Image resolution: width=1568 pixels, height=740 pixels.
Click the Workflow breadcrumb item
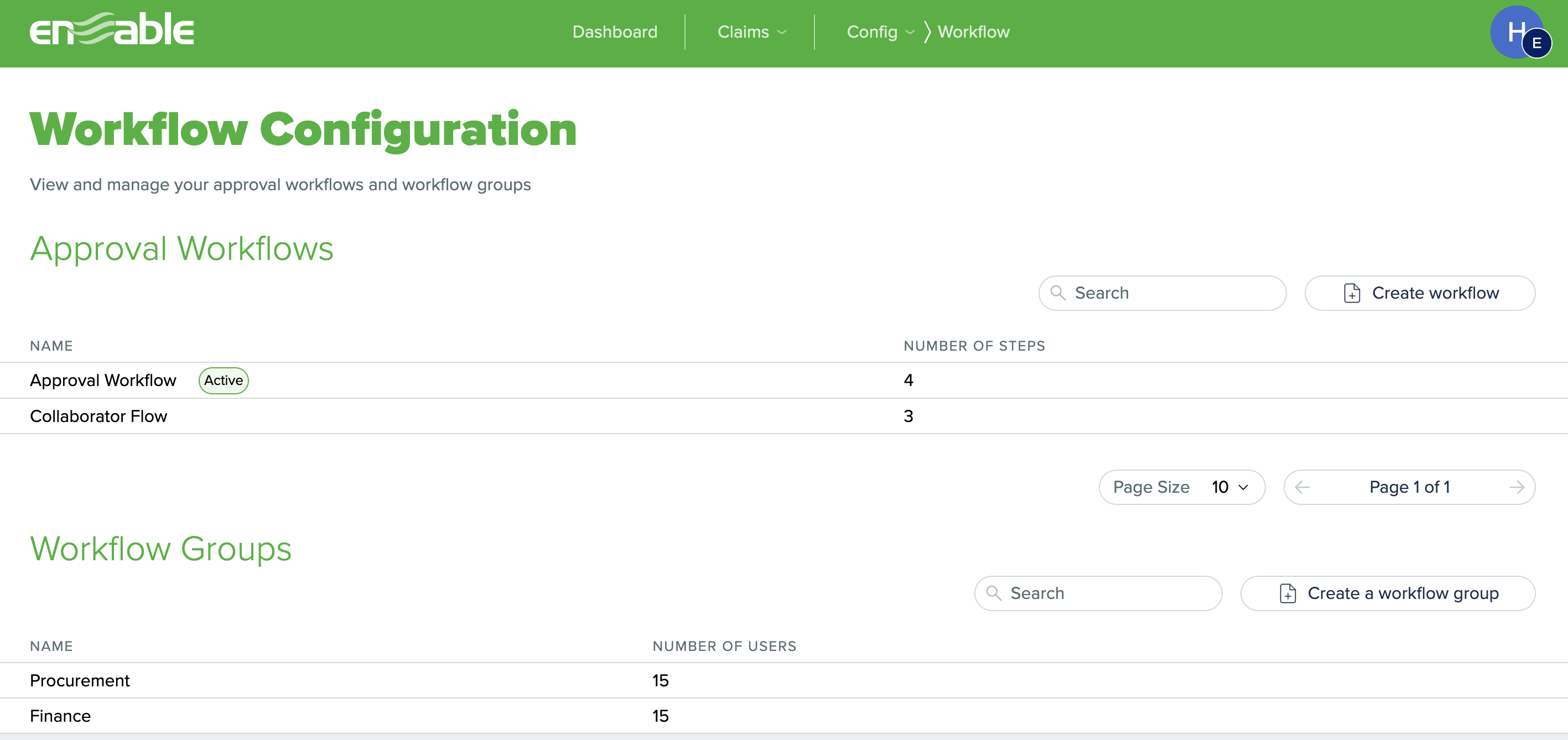click(974, 32)
